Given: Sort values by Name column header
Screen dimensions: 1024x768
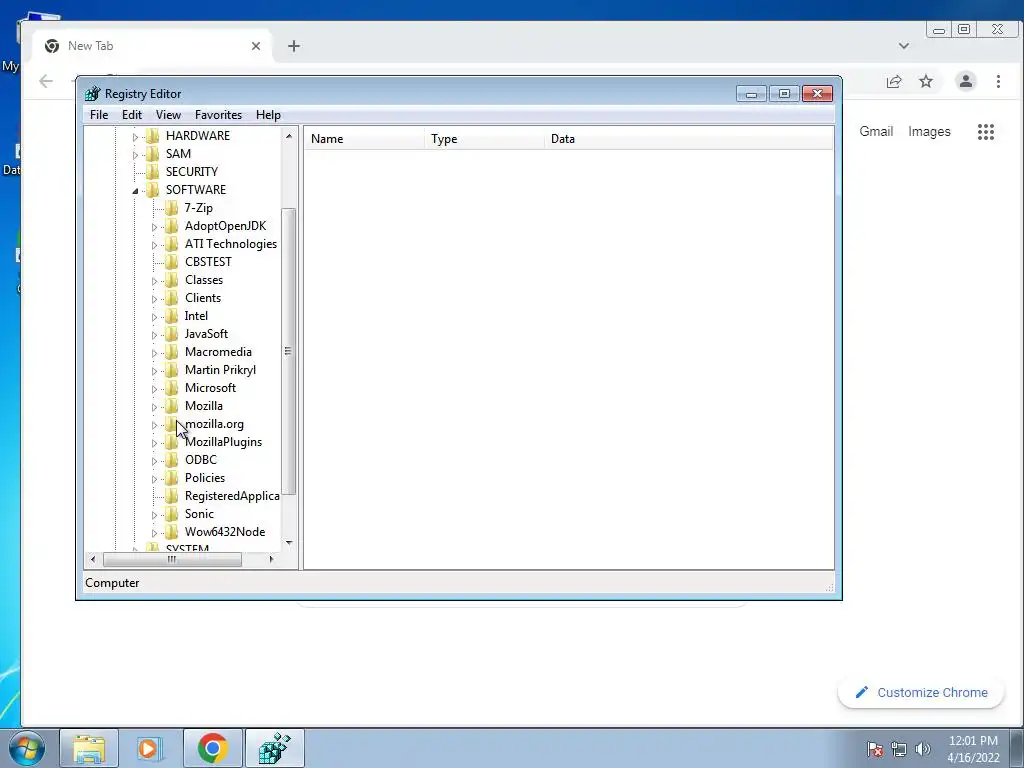Looking at the screenshot, I should pyautogui.click(x=364, y=138).
